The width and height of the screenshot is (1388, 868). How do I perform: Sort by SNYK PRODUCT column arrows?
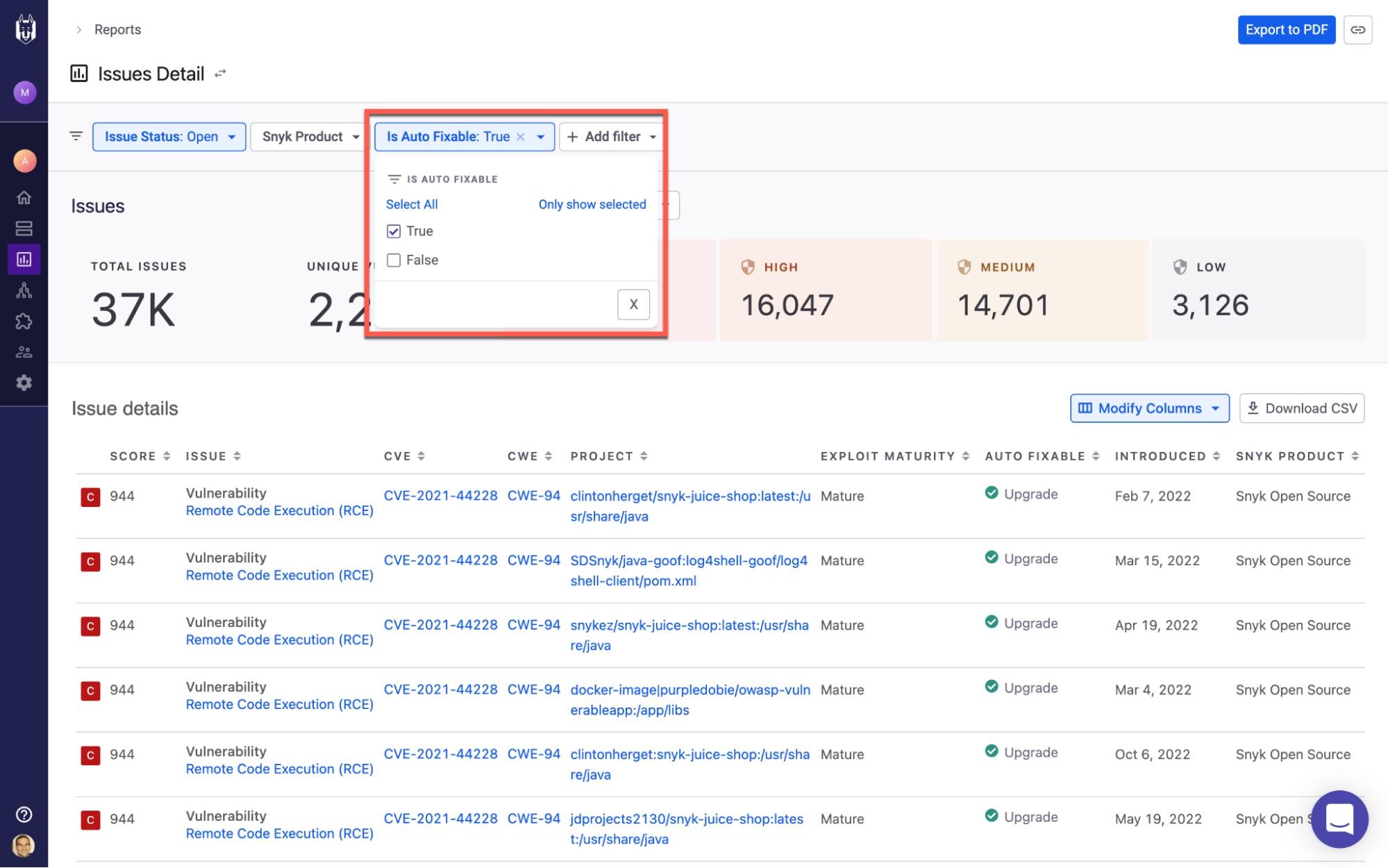(x=1355, y=456)
